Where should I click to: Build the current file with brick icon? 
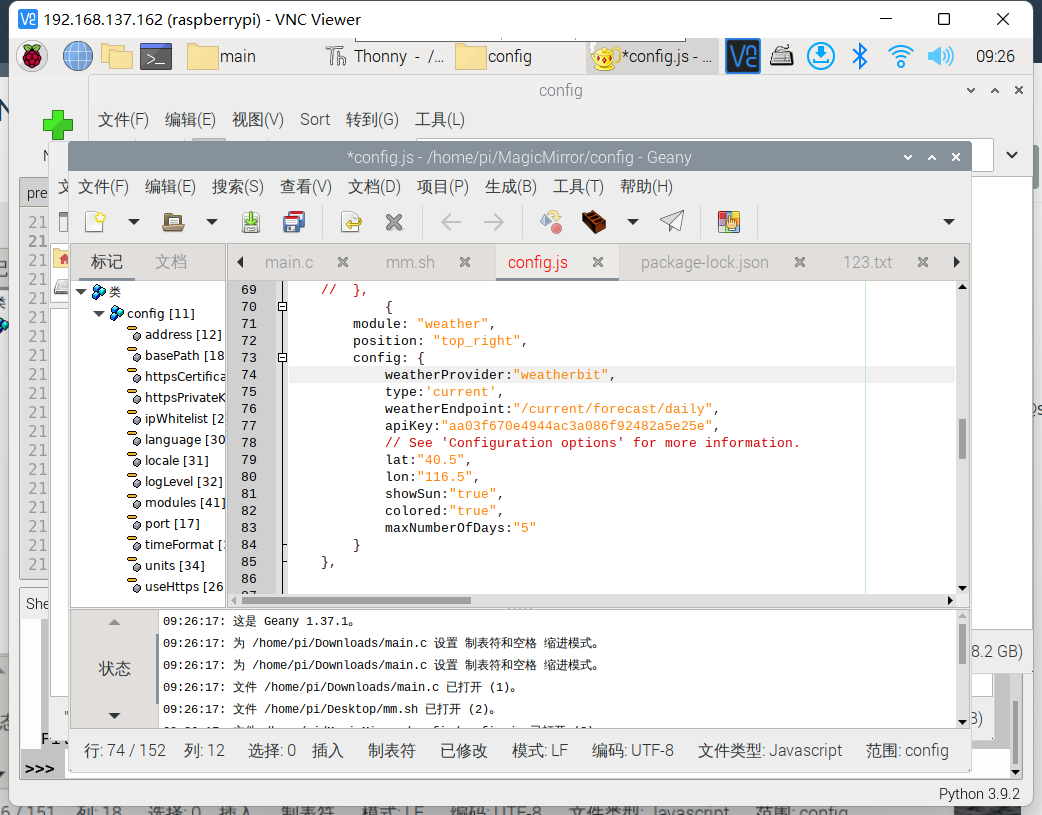(593, 221)
